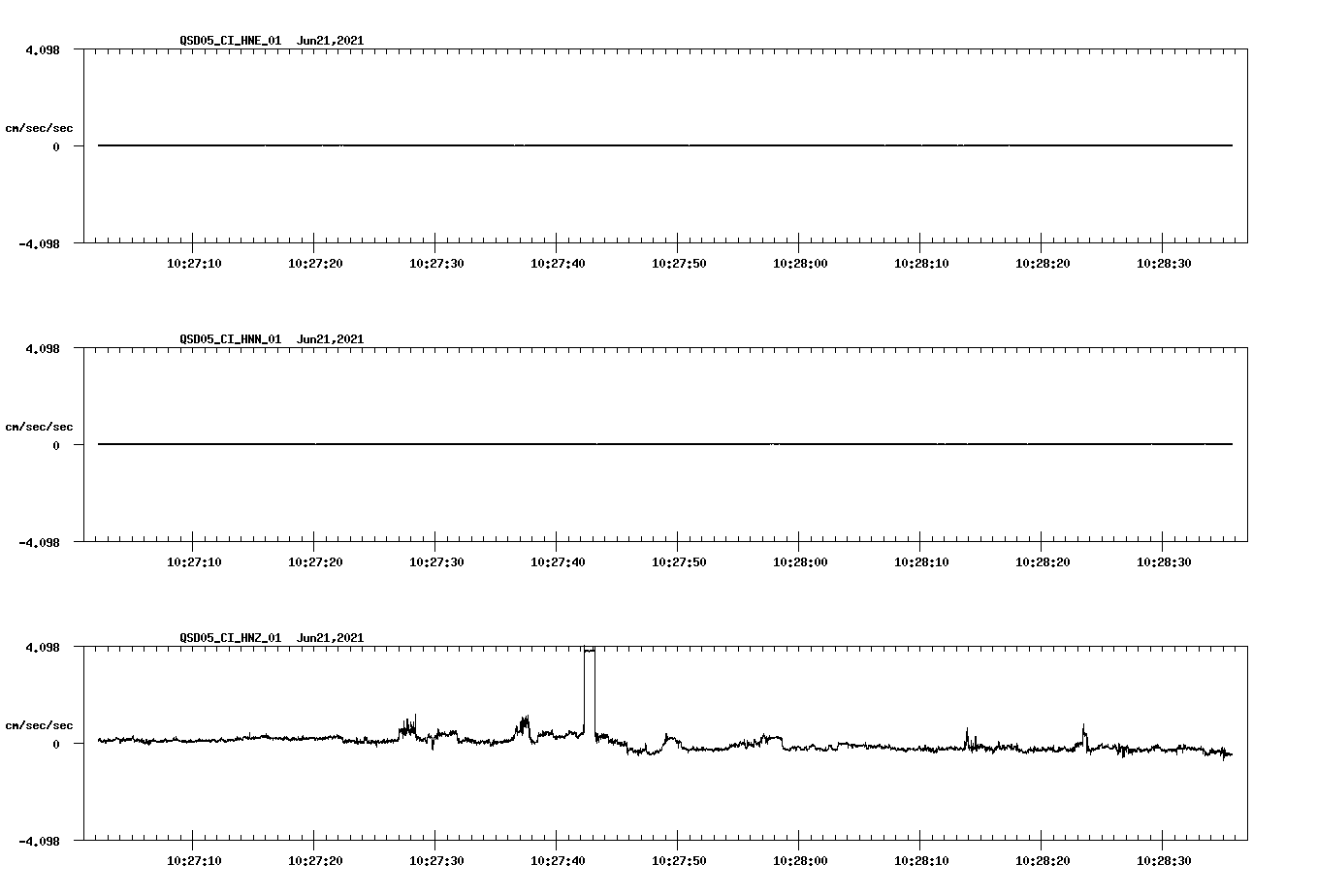The width and height of the screenshot is (1317, 896).
Task: Select the 4.098 upper limit on HNN plot
Action: pos(43,348)
